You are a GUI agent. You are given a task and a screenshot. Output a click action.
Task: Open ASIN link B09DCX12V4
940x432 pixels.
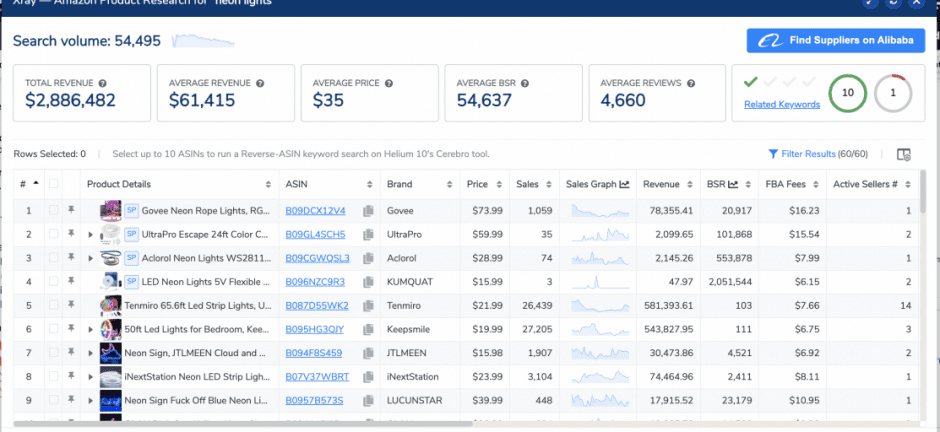point(315,211)
